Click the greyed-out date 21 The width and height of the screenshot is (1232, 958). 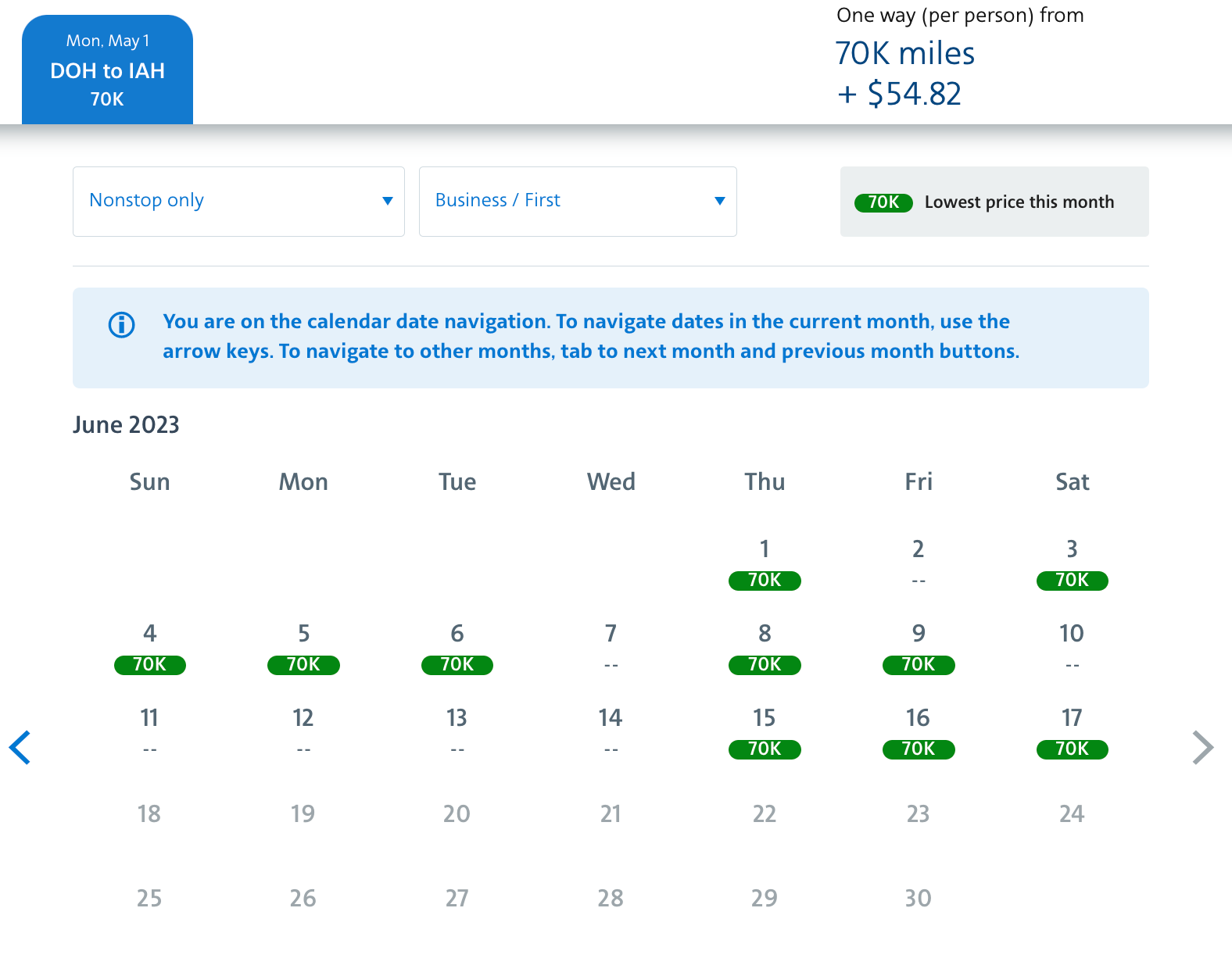[611, 813]
